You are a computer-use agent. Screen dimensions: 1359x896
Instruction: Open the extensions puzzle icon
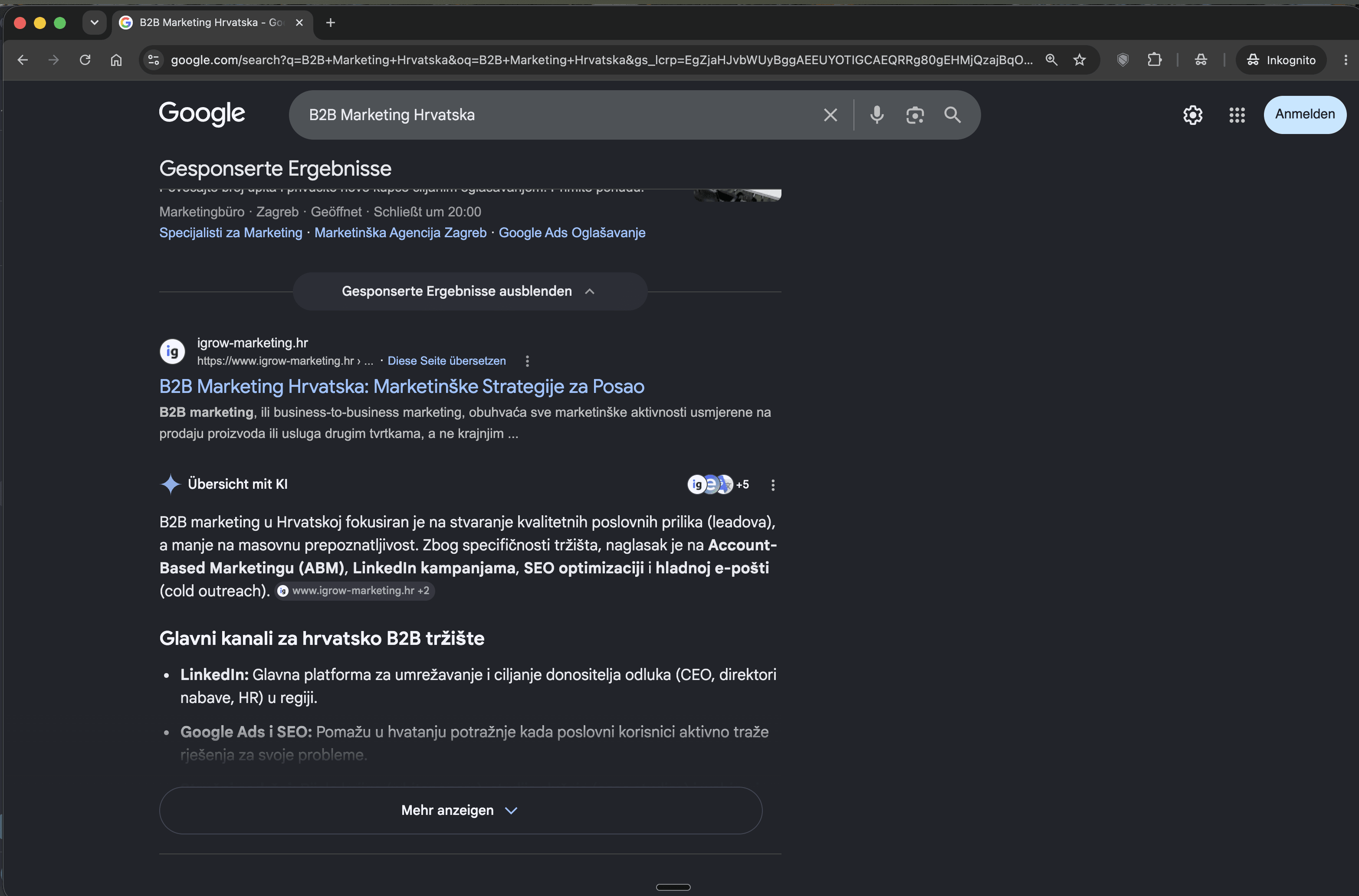tap(1154, 60)
